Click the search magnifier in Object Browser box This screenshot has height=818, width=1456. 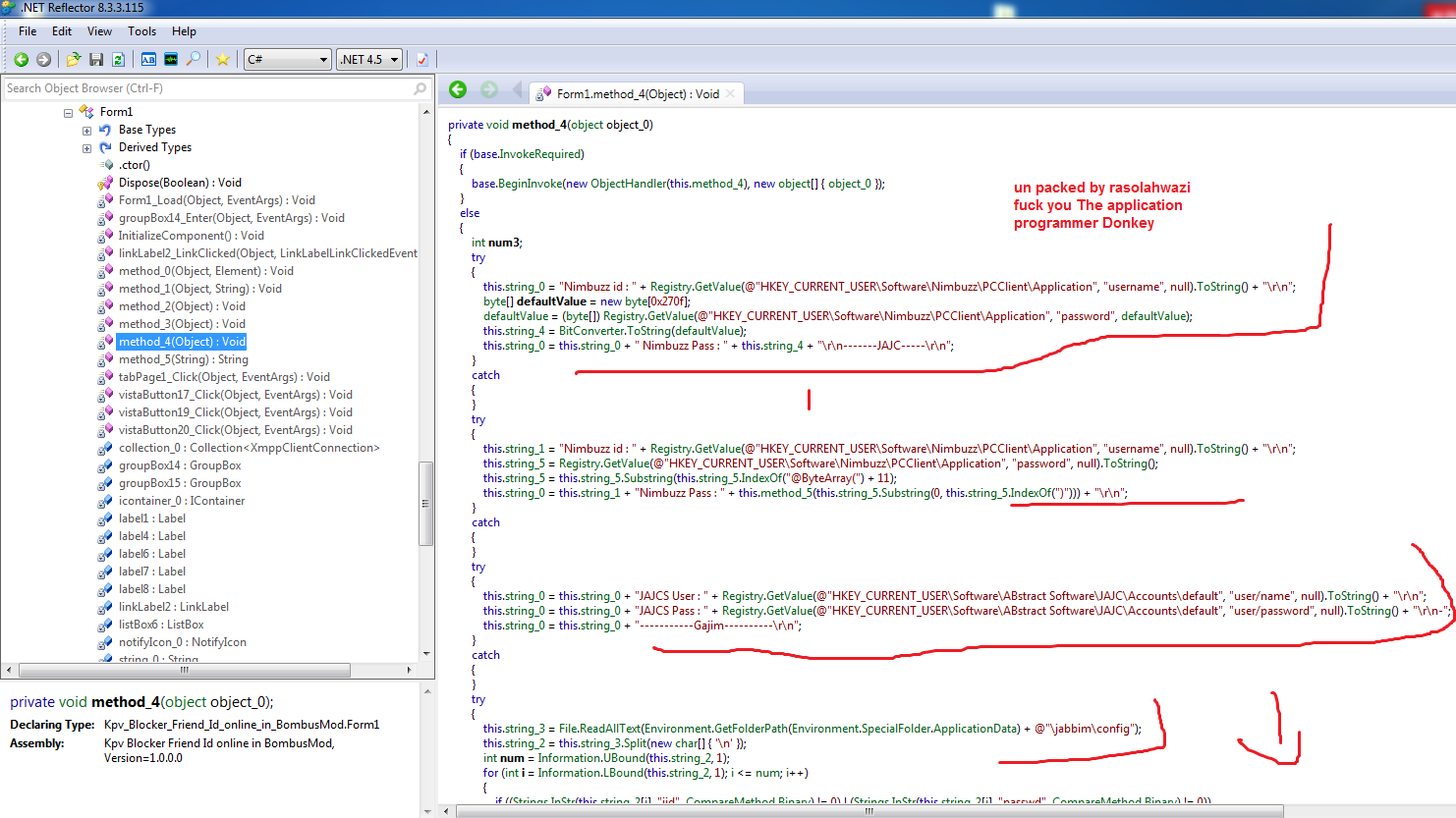pyautogui.click(x=420, y=88)
